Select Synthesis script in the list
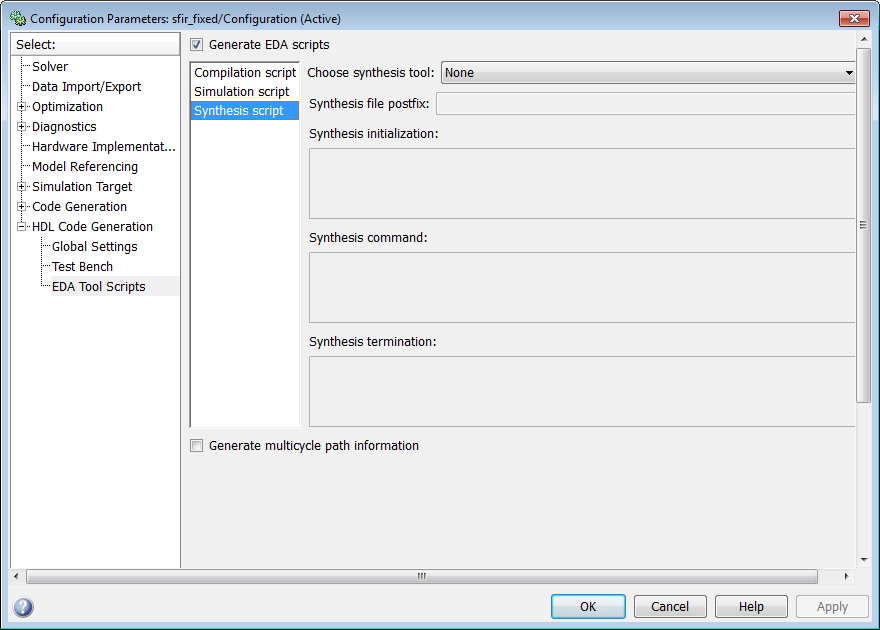Viewport: 880px width, 630px height. pyautogui.click(x=245, y=111)
